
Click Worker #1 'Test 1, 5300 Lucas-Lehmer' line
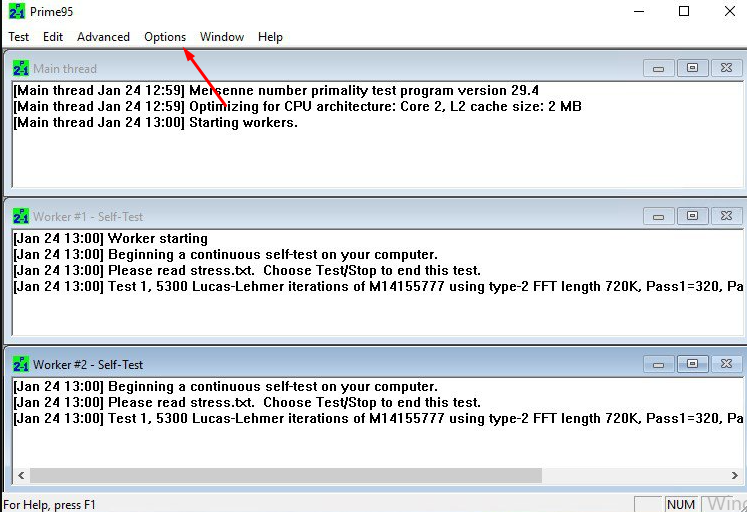coord(378,286)
